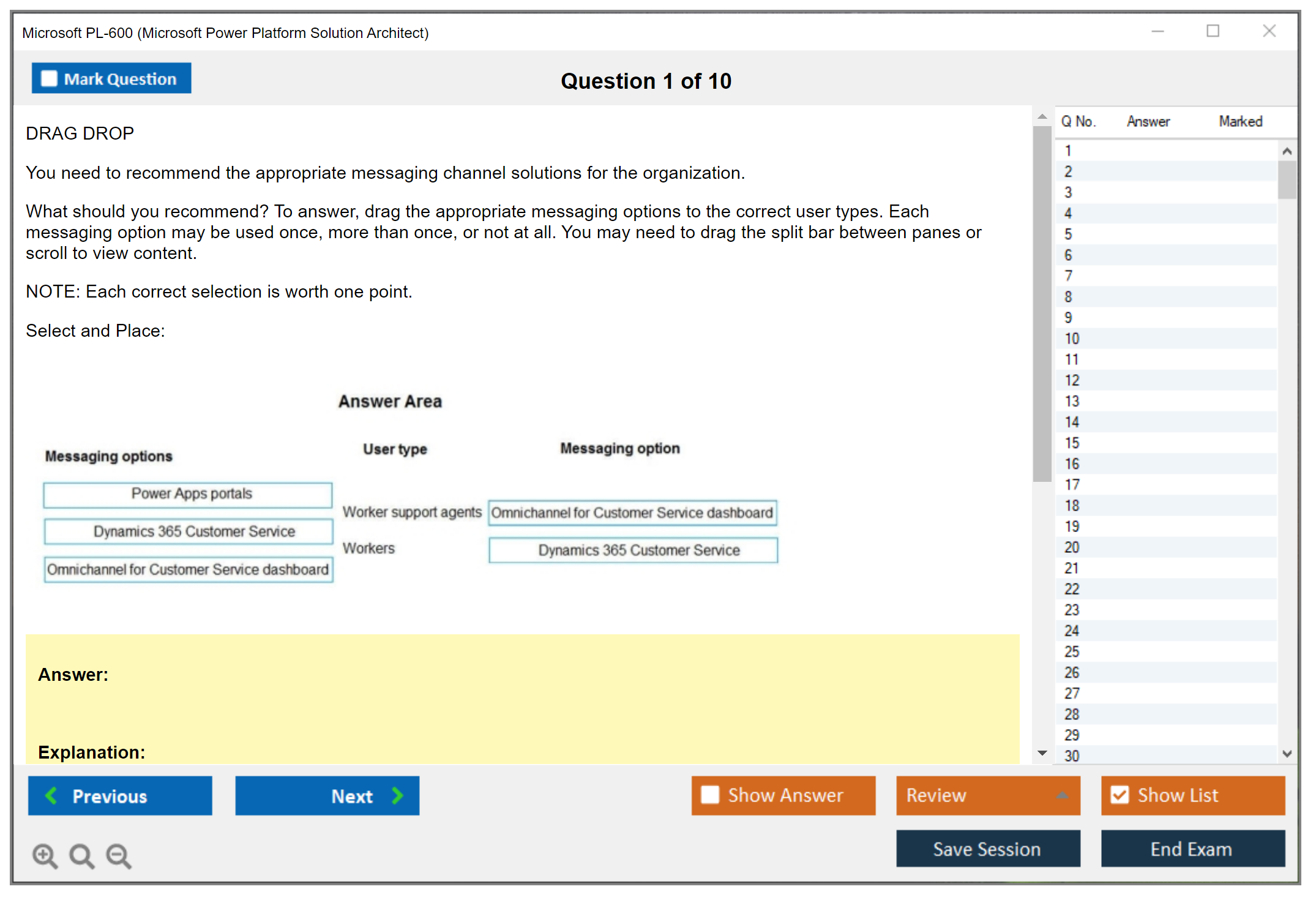Click the Marked column header
The image size is (1316, 900).
coord(1240,121)
